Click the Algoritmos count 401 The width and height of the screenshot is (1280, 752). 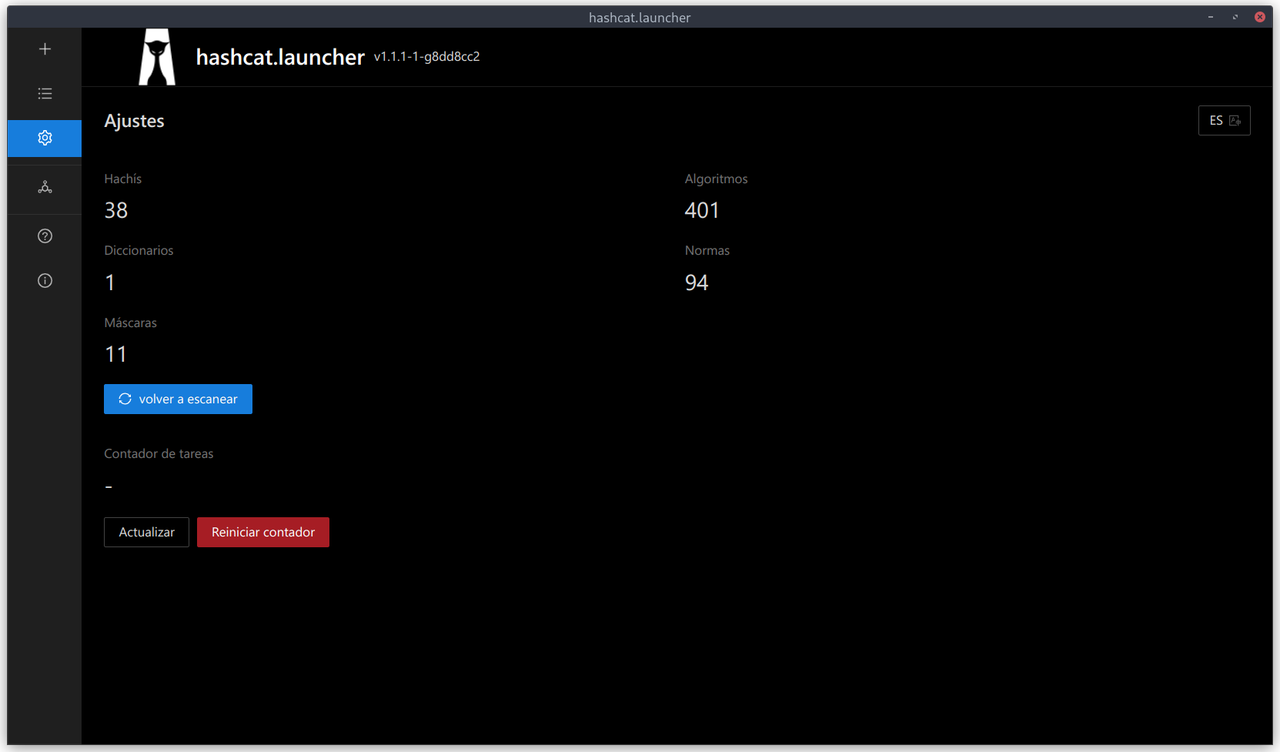point(702,210)
